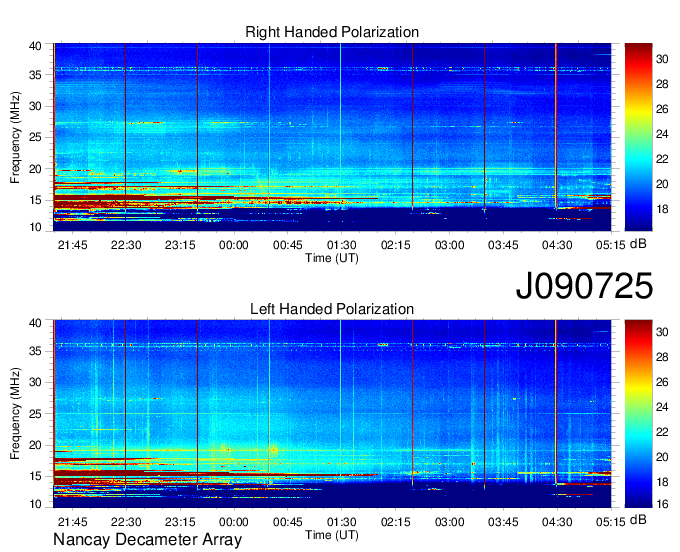Click the "21:45" time tick under Right Handed plot
This screenshot has width=680, height=552.
click(x=72, y=245)
